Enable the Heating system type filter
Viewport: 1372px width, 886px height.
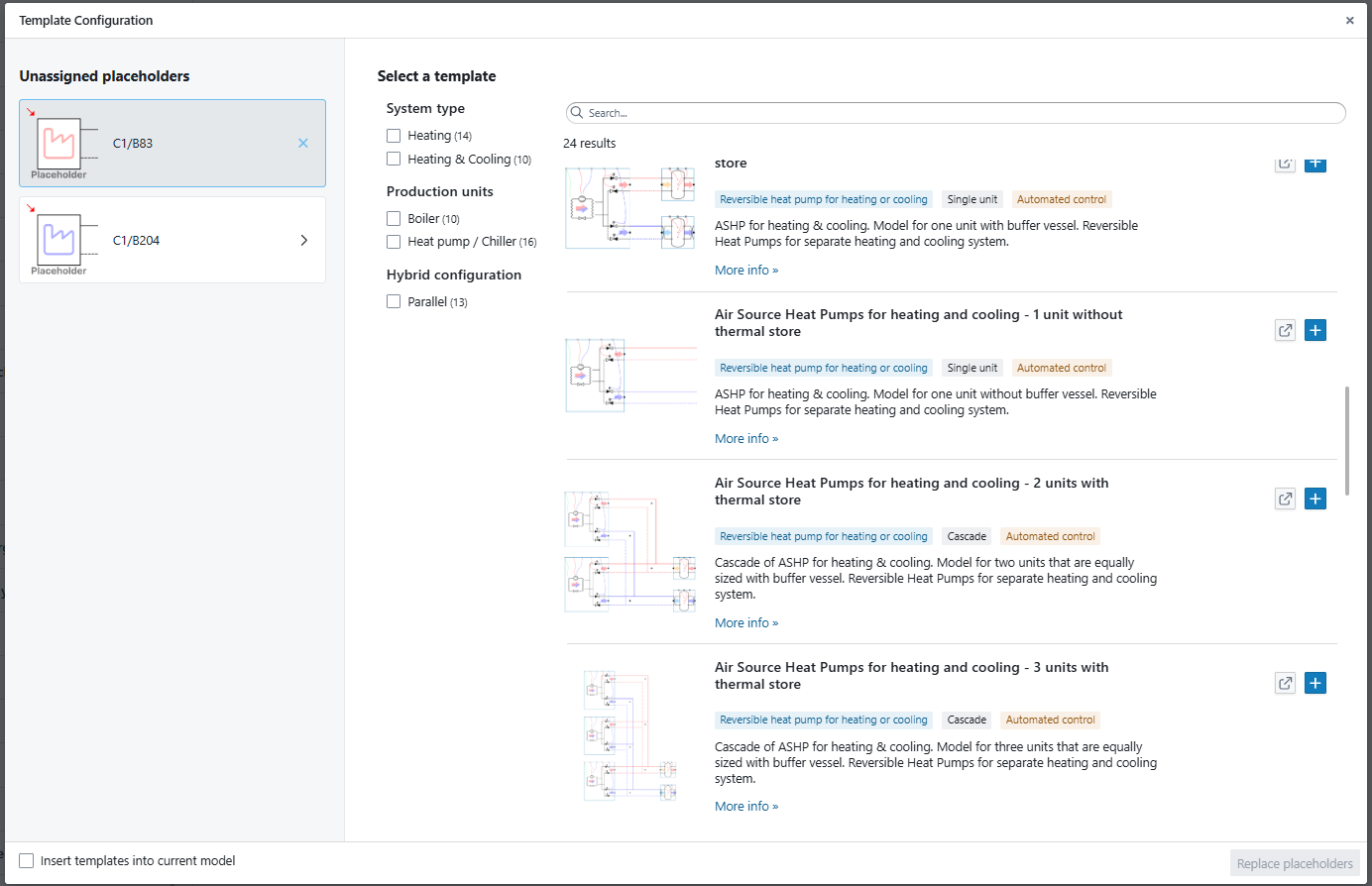click(x=394, y=136)
